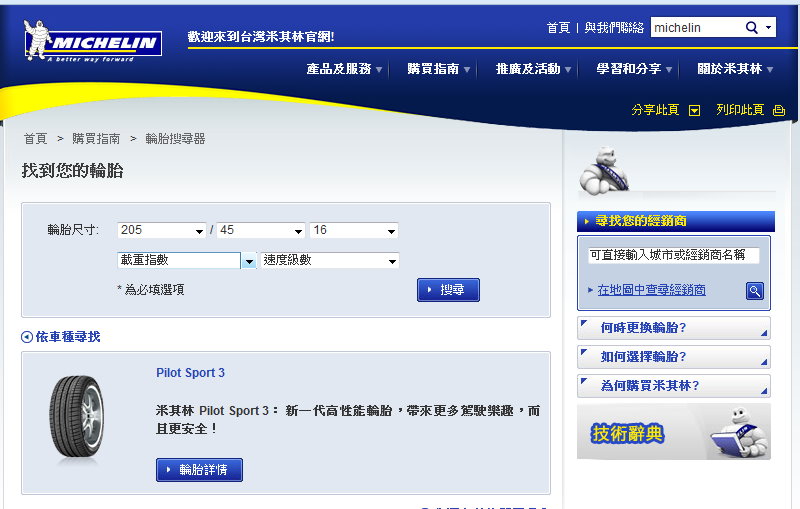Expand 為何購買米其林? panel
This screenshot has width=800, height=509.
pos(673,386)
